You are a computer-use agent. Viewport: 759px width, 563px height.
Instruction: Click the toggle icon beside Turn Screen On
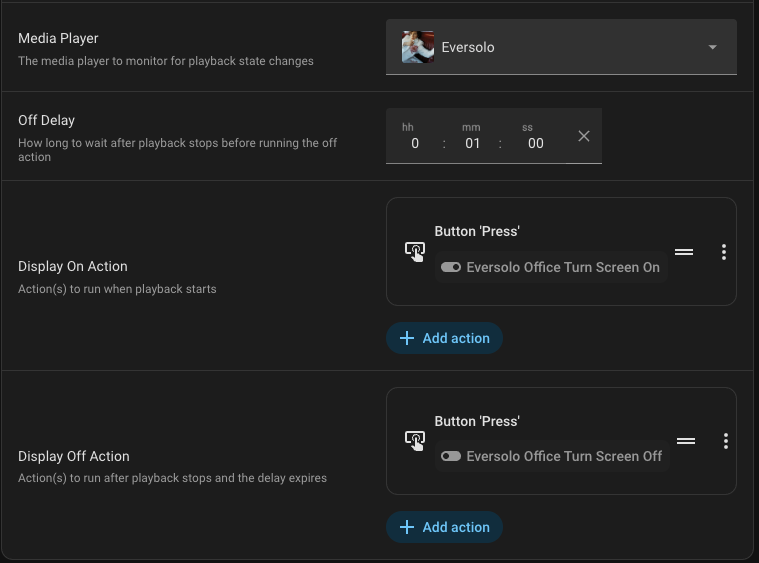[451, 268]
